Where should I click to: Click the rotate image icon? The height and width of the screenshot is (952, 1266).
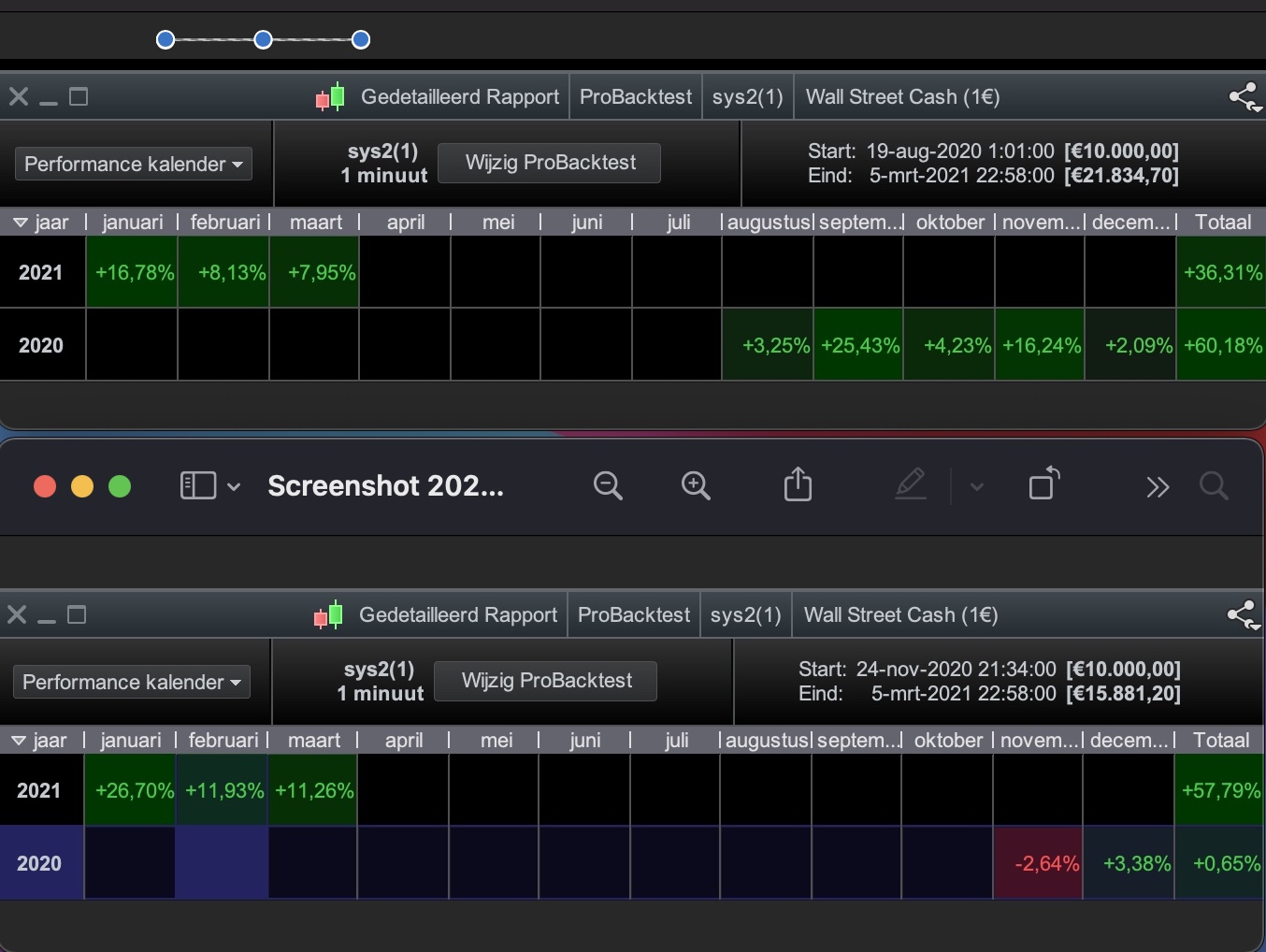tap(1043, 484)
